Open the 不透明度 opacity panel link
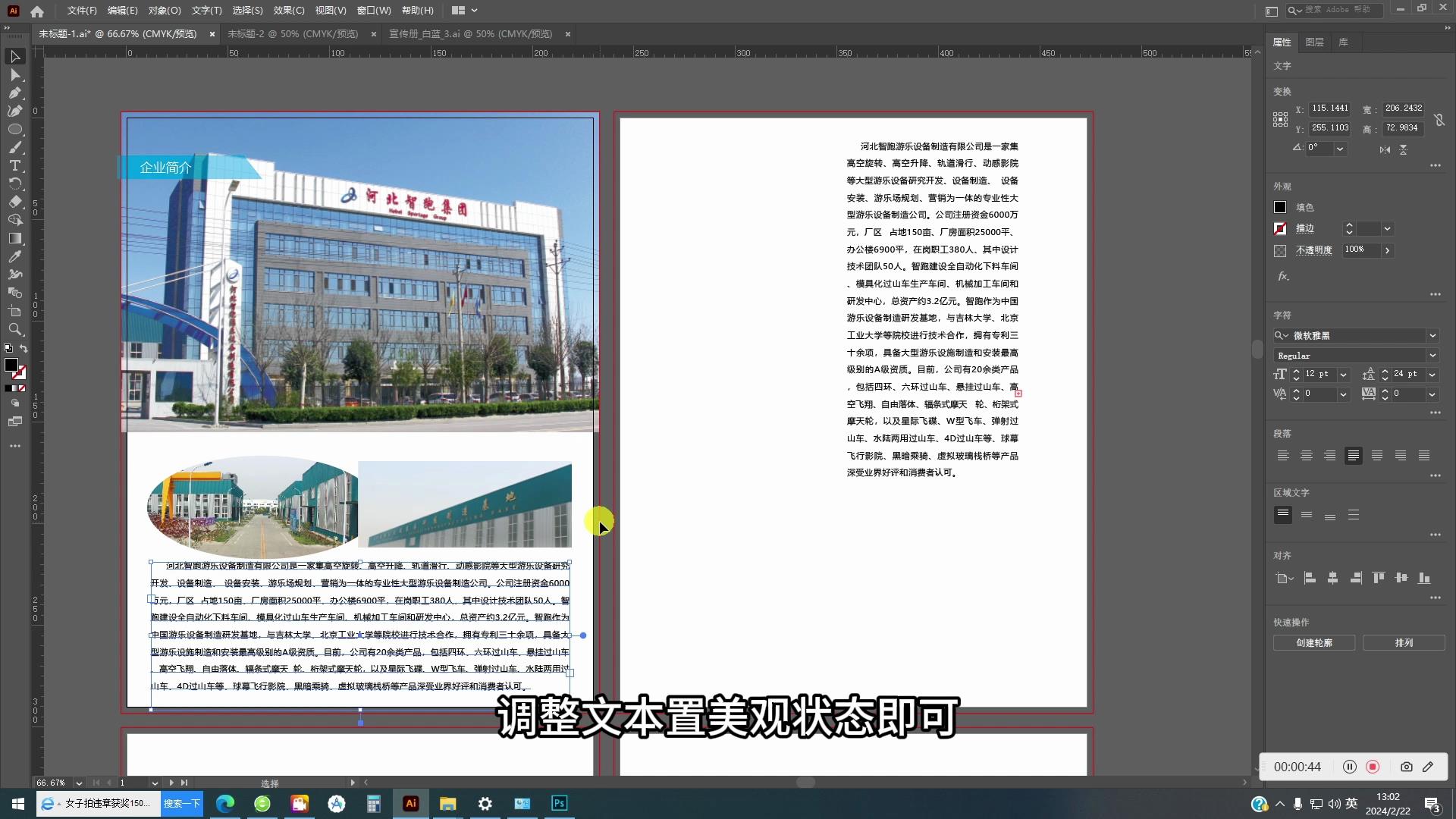The height and width of the screenshot is (819, 1456). tap(1313, 250)
